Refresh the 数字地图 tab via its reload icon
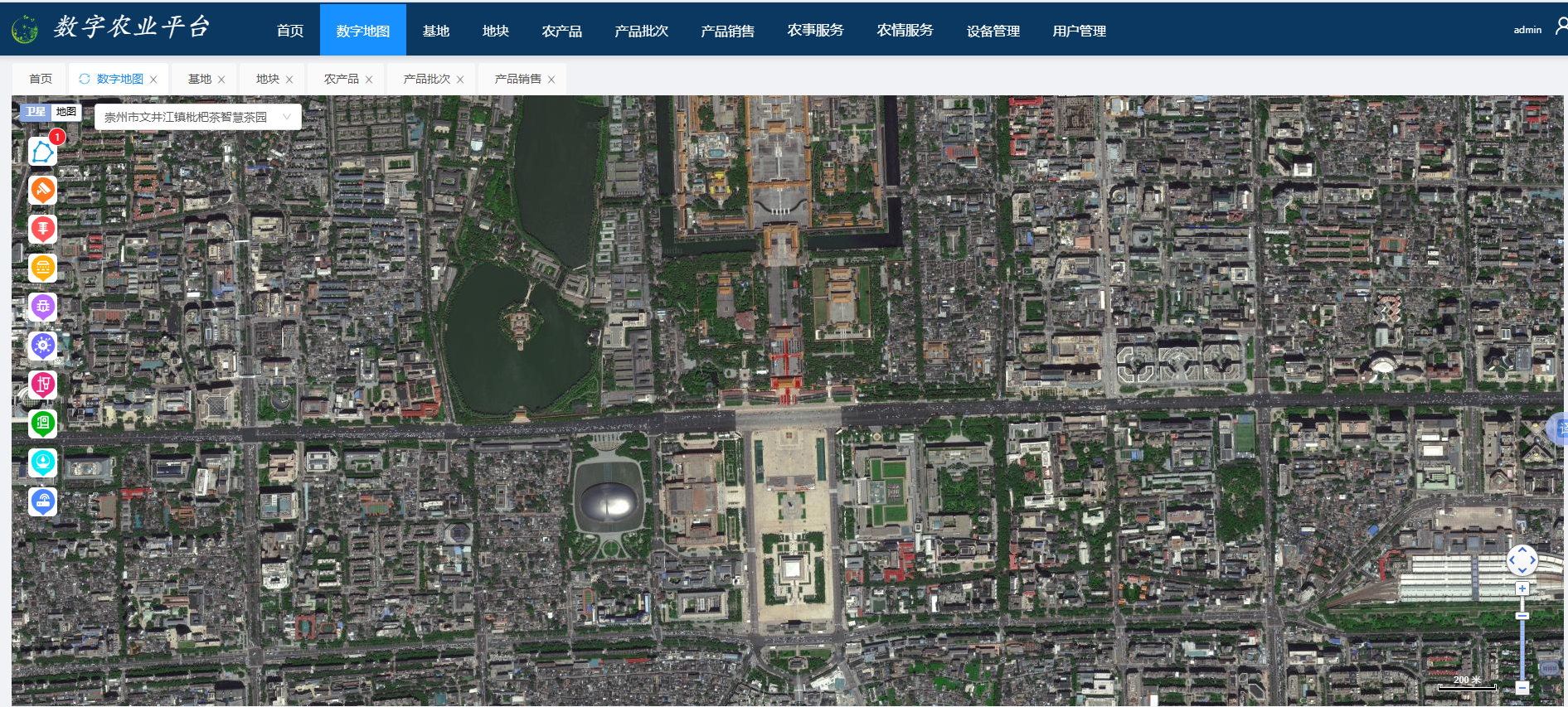 (84, 79)
